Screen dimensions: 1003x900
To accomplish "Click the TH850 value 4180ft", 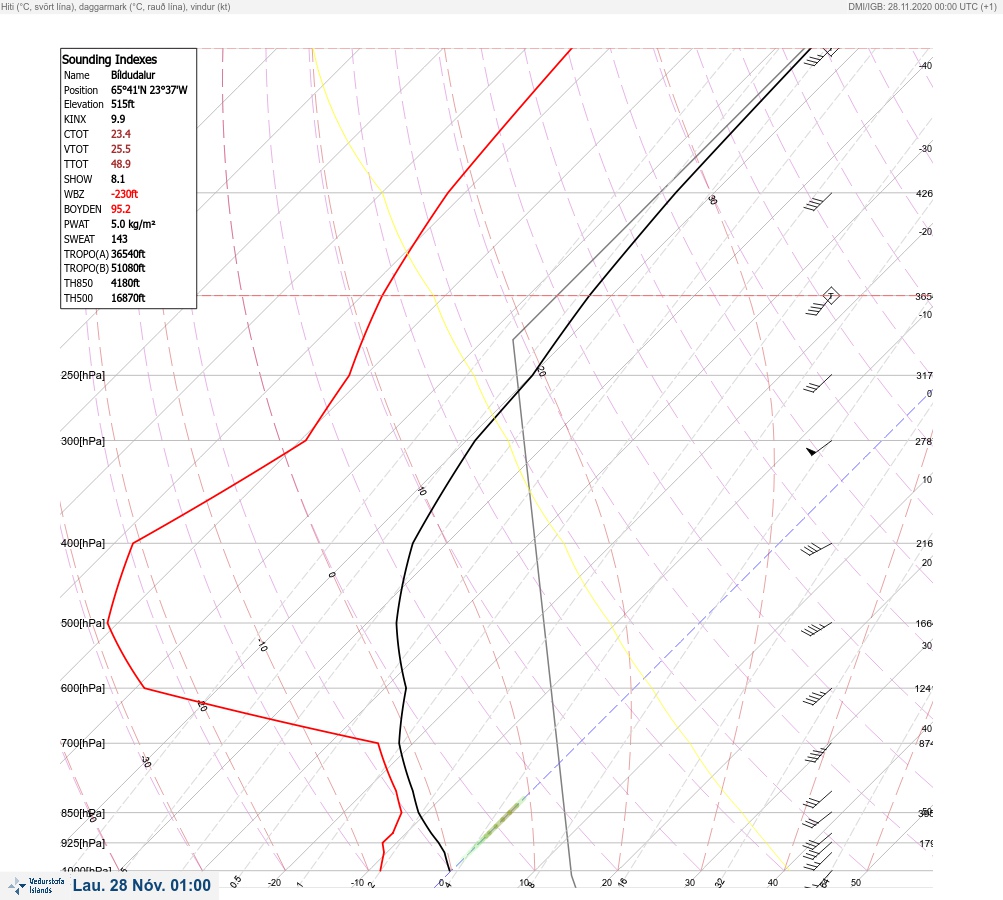I will click(x=125, y=283).
